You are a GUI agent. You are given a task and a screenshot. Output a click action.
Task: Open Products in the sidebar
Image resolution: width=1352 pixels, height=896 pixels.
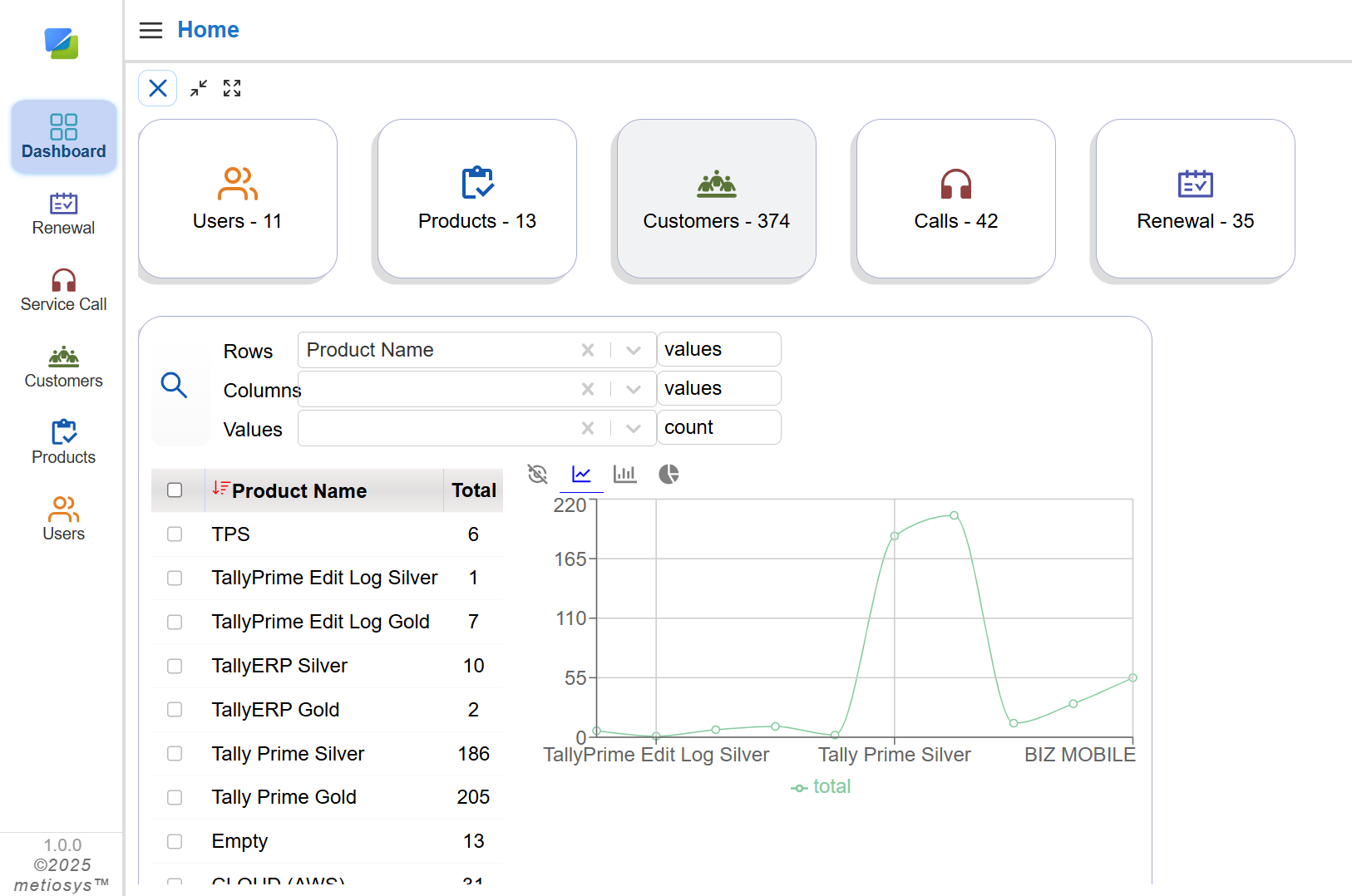coord(63,441)
